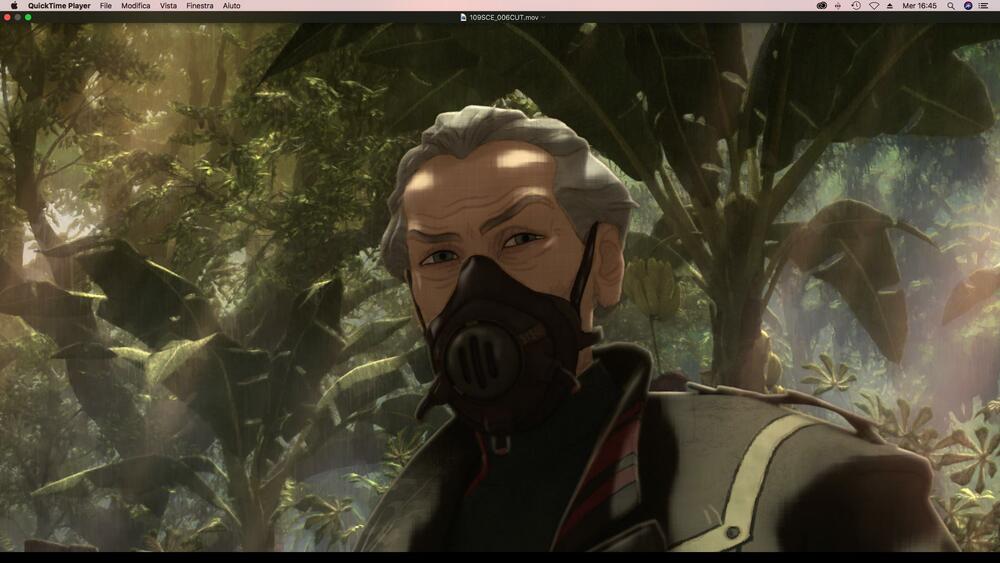Open the Aiuto menu
Viewport: 1000px width, 563px height.
point(232,6)
